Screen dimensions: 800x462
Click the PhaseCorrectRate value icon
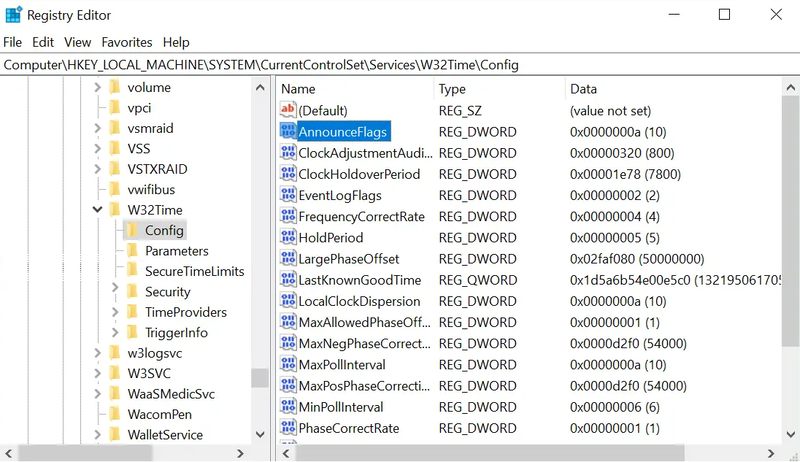[288, 428]
